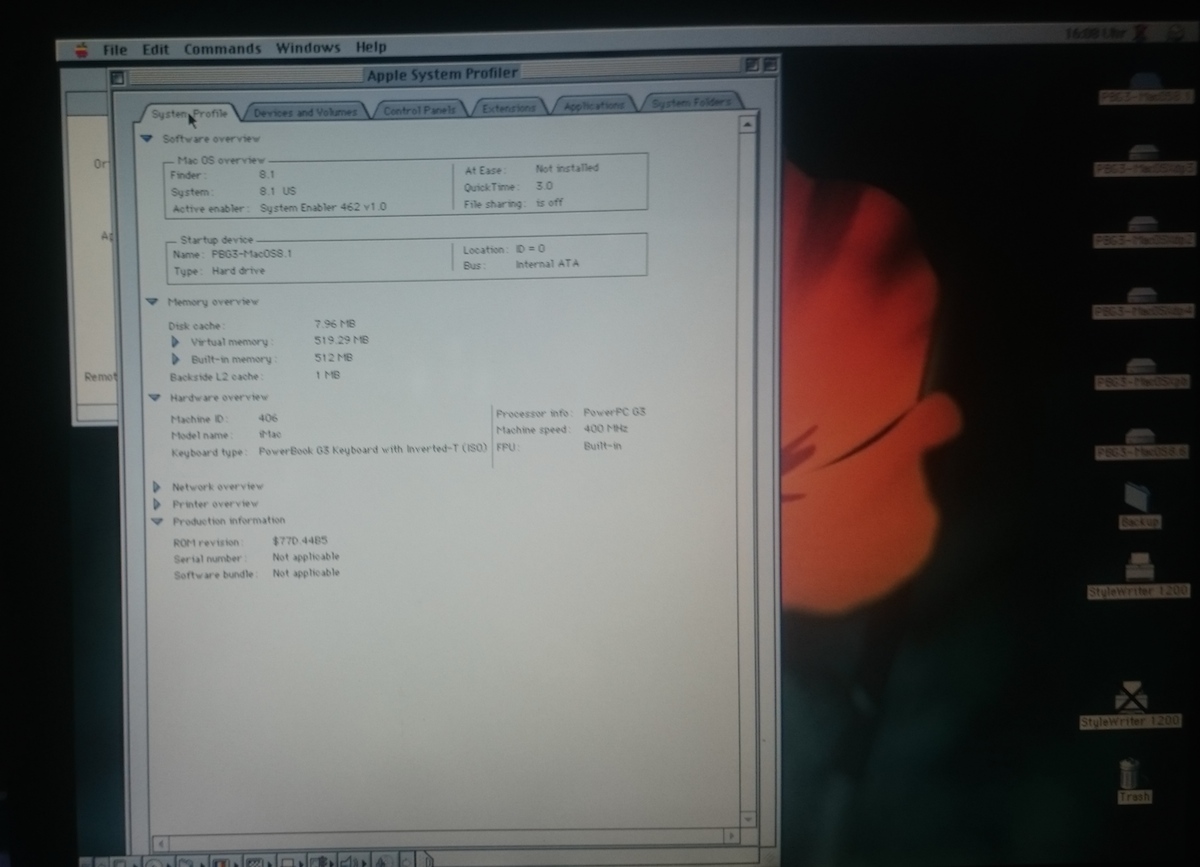Select the System Profile tab
This screenshot has width=1200, height=867.
[x=189, y=113]
